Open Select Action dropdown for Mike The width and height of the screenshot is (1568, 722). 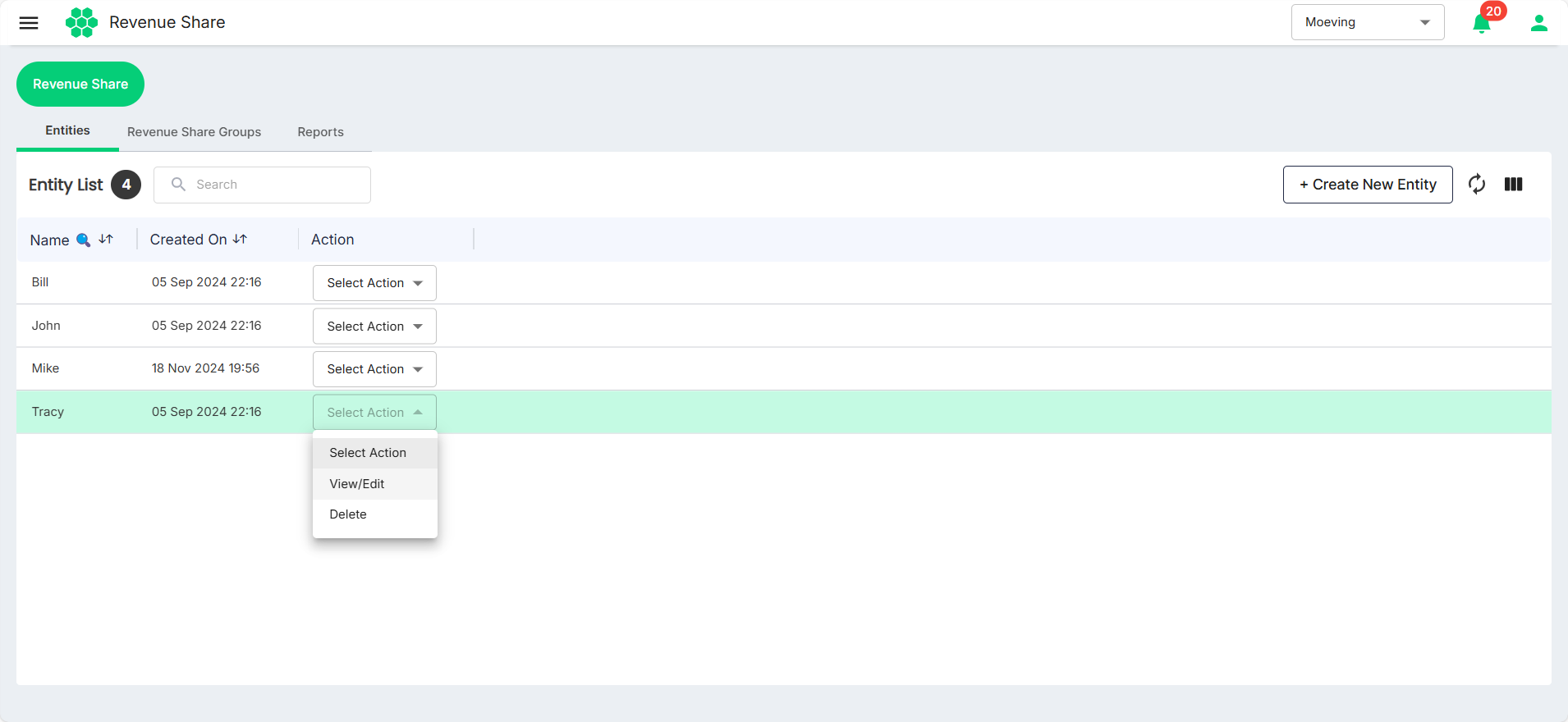coord(374,369)
